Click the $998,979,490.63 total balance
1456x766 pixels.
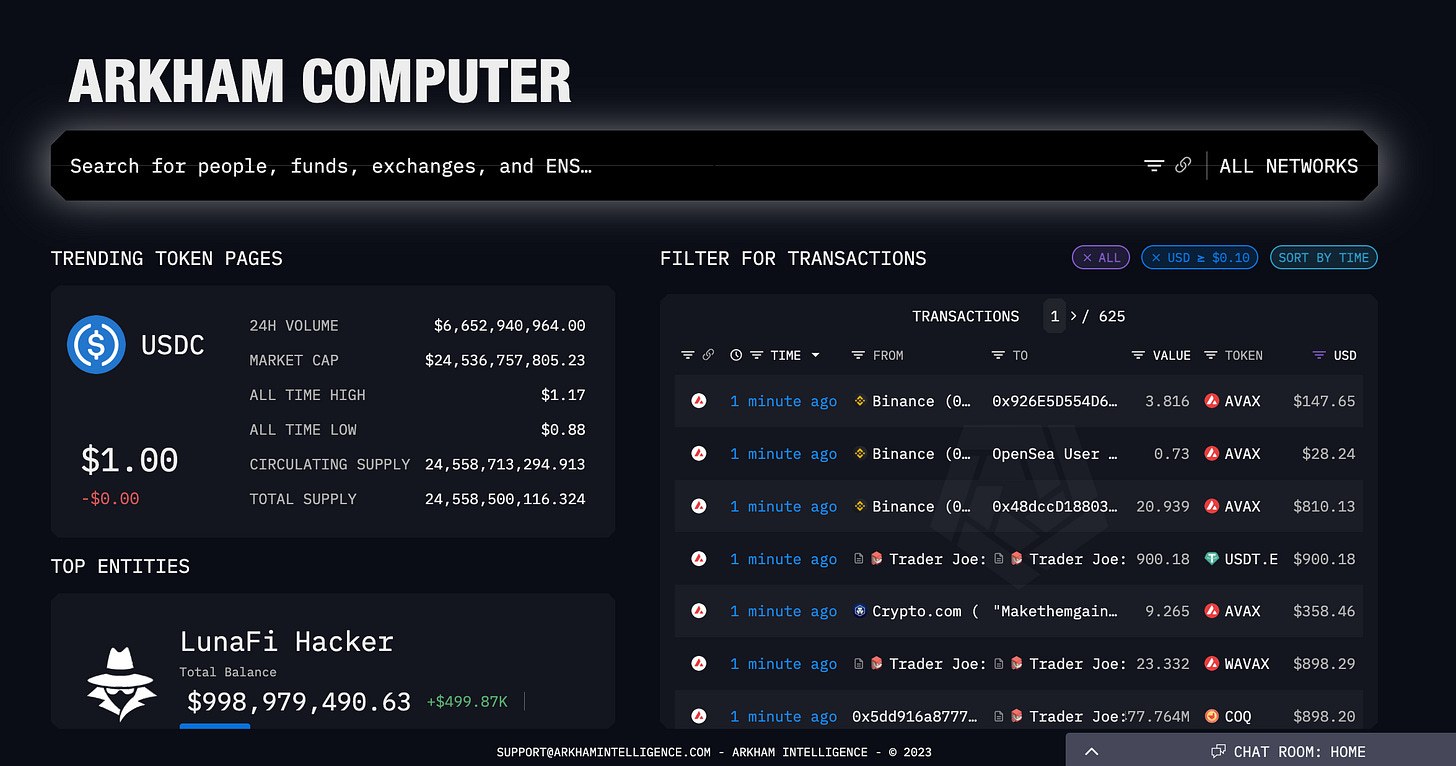tap(299, 702)
